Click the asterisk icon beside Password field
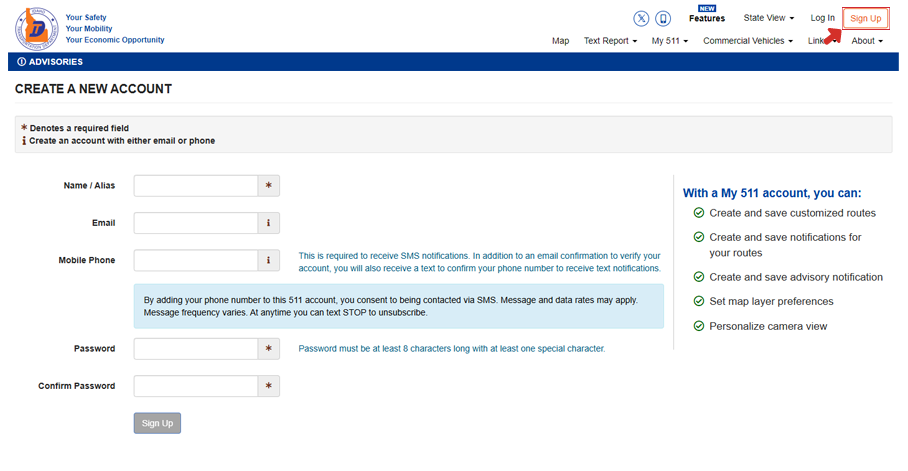The image size is (908, 471). coord(269,349)
